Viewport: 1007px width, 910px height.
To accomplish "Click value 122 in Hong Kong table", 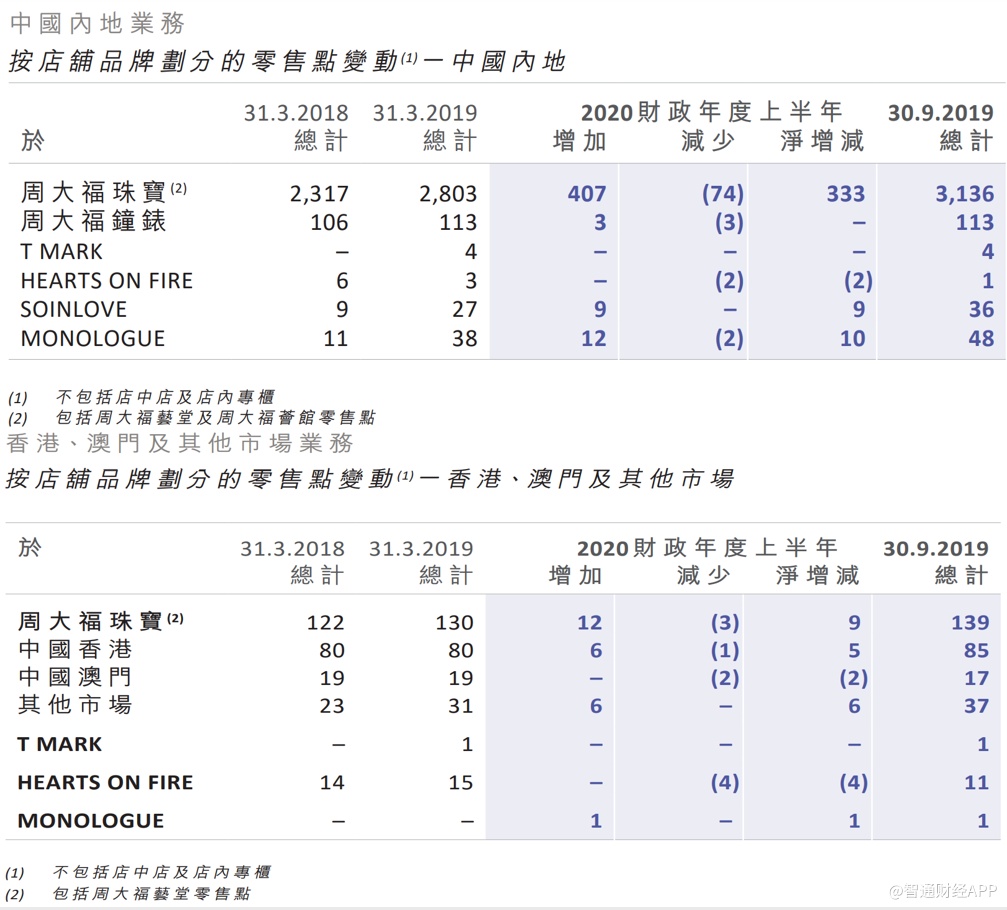I will coord(326,622).
